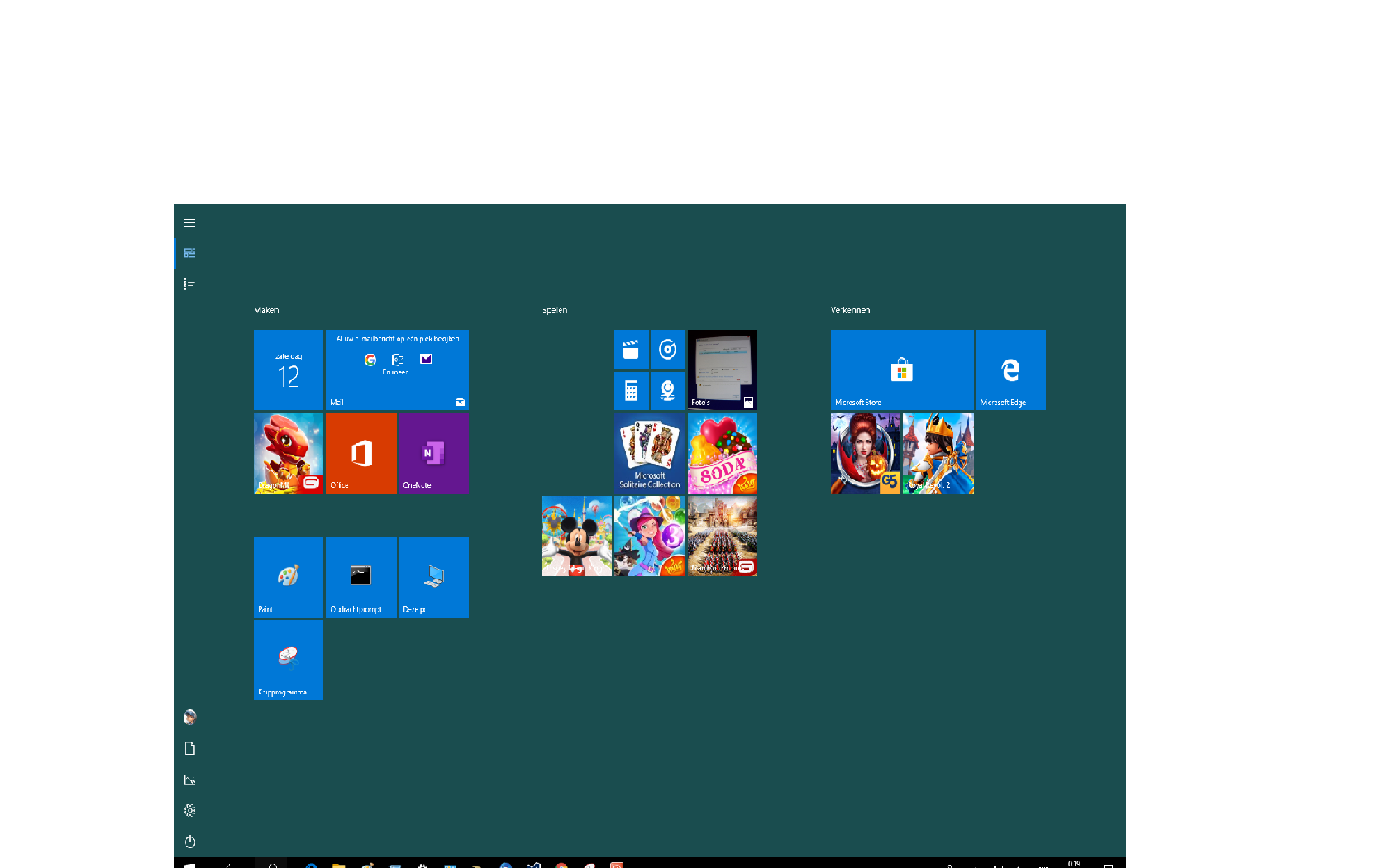The height and width of the screenshot is (868, 1389).
Task: Open the Office tile
Action: coord(360,453)
